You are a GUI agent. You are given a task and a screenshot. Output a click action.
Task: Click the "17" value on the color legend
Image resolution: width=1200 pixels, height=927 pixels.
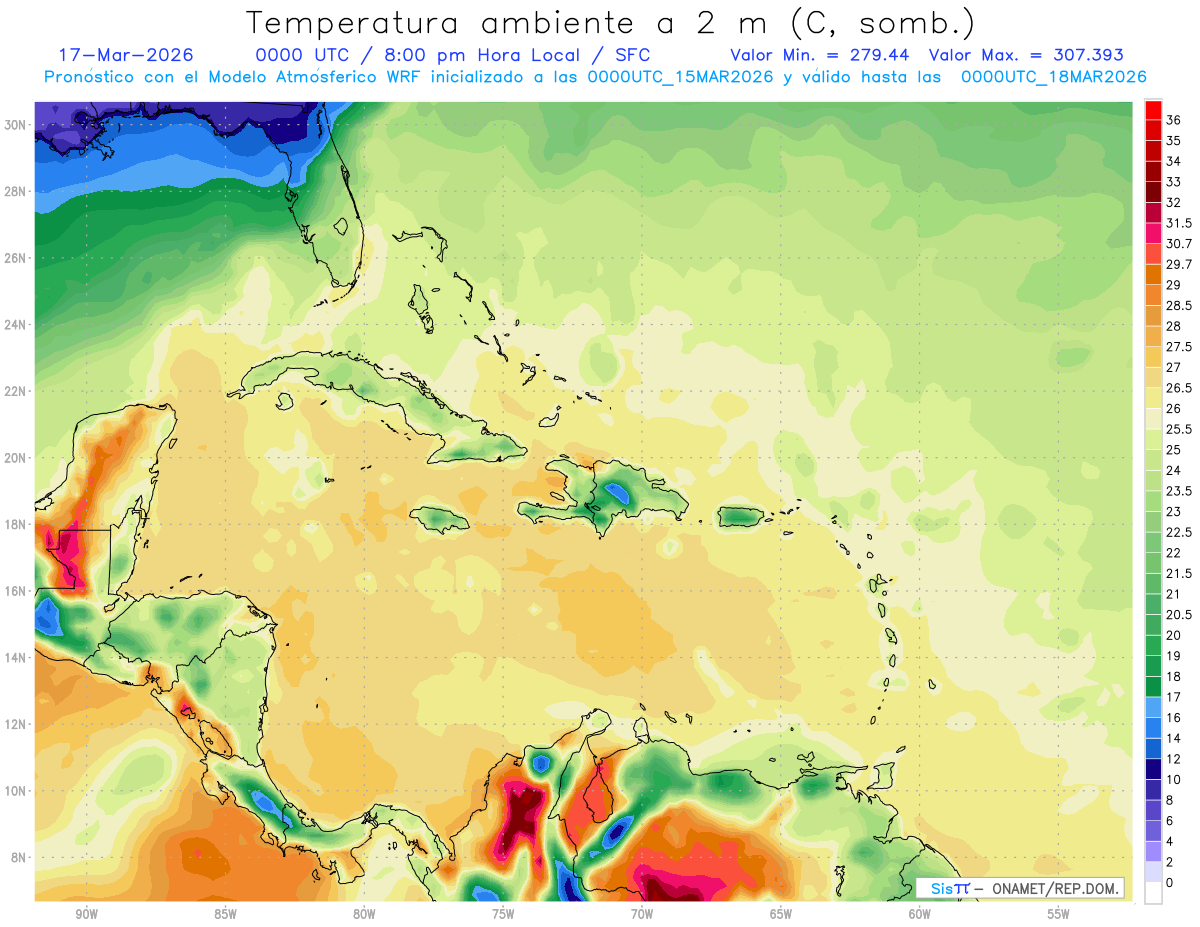coord(1173,697)
